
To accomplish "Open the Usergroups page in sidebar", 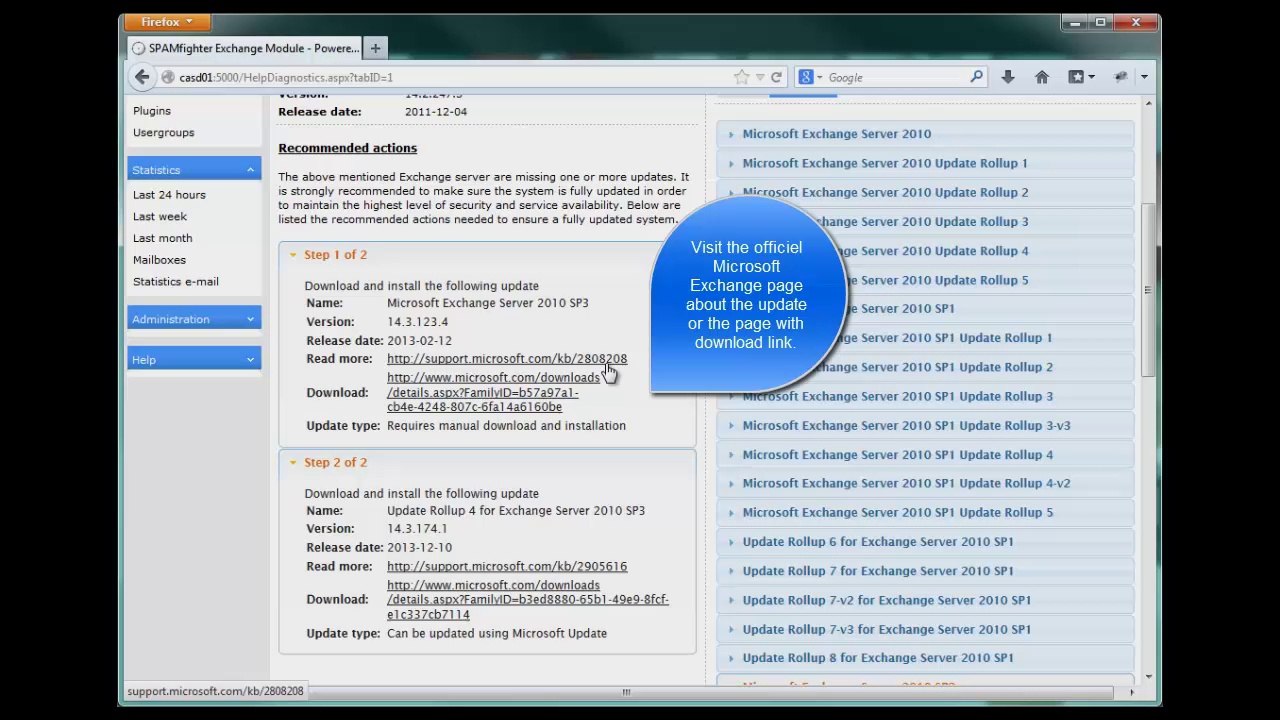I will 164,133.
